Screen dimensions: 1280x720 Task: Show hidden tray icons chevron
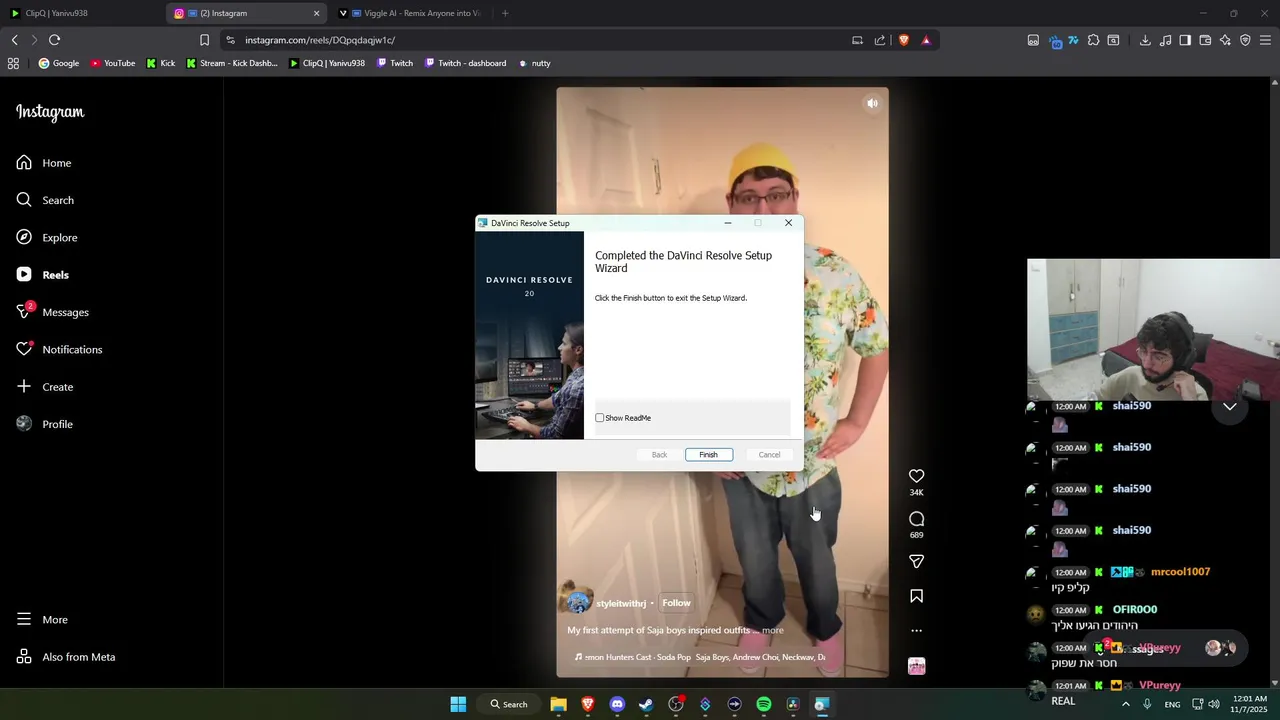pyautogui.click(x=1125, y=704)
